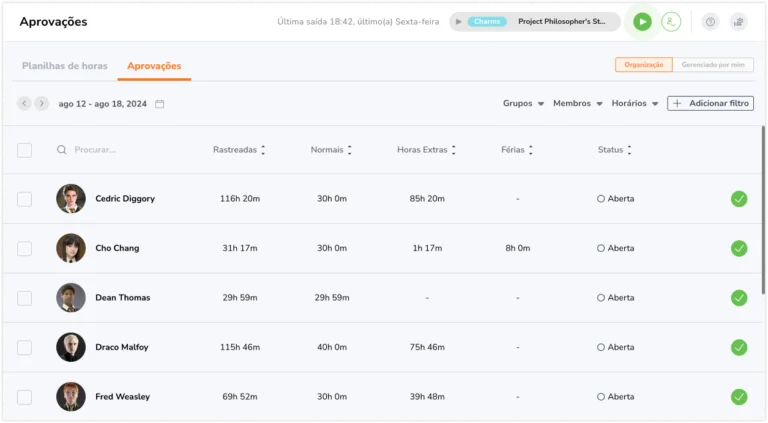This screenshot has width=768, height=423.
Task: Tick Dean Thomas's row checkbox
Action: pos(24,298)
